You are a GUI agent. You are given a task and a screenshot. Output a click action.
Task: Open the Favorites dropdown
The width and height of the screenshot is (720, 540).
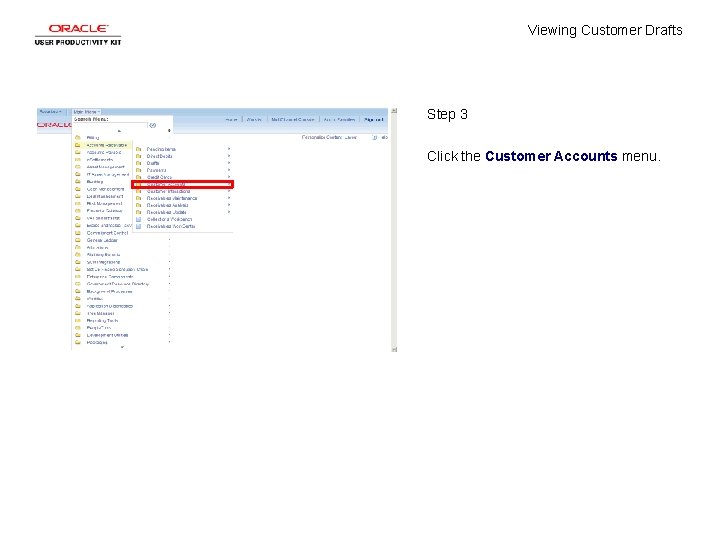coord(51,112)
